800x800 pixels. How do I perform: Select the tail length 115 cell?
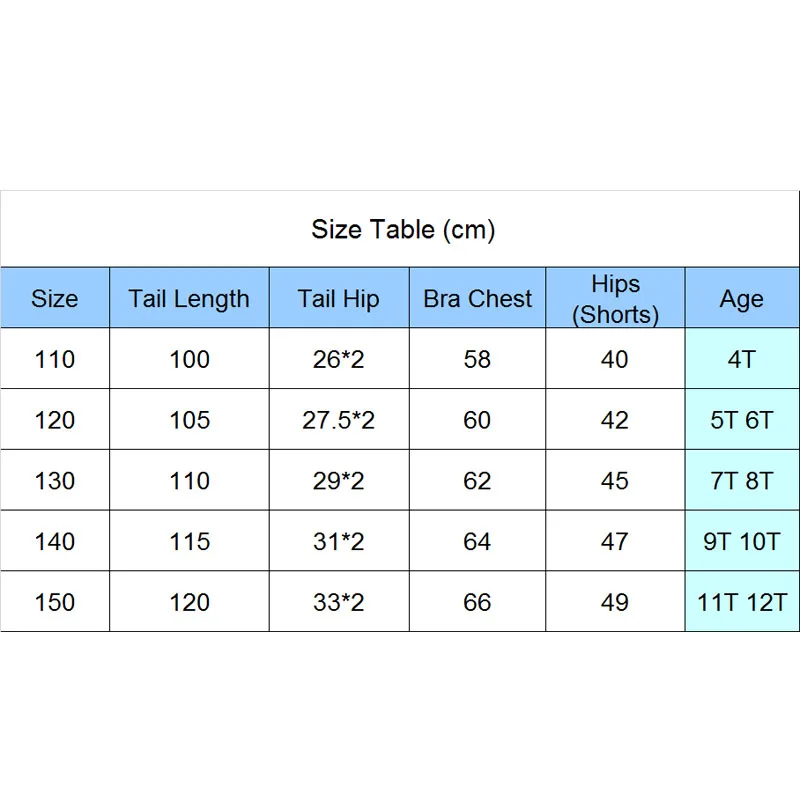pos(189,541)
